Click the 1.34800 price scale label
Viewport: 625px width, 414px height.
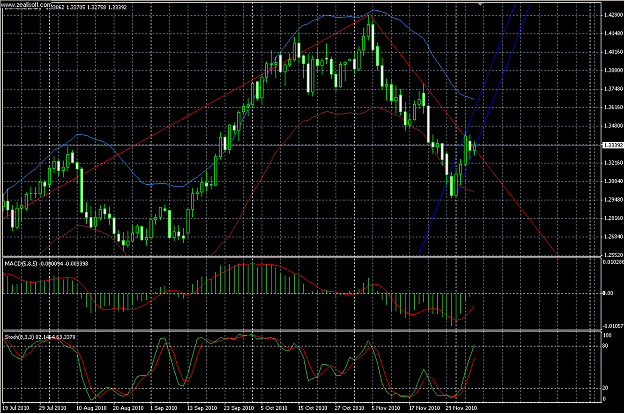[x=613, y=126]
